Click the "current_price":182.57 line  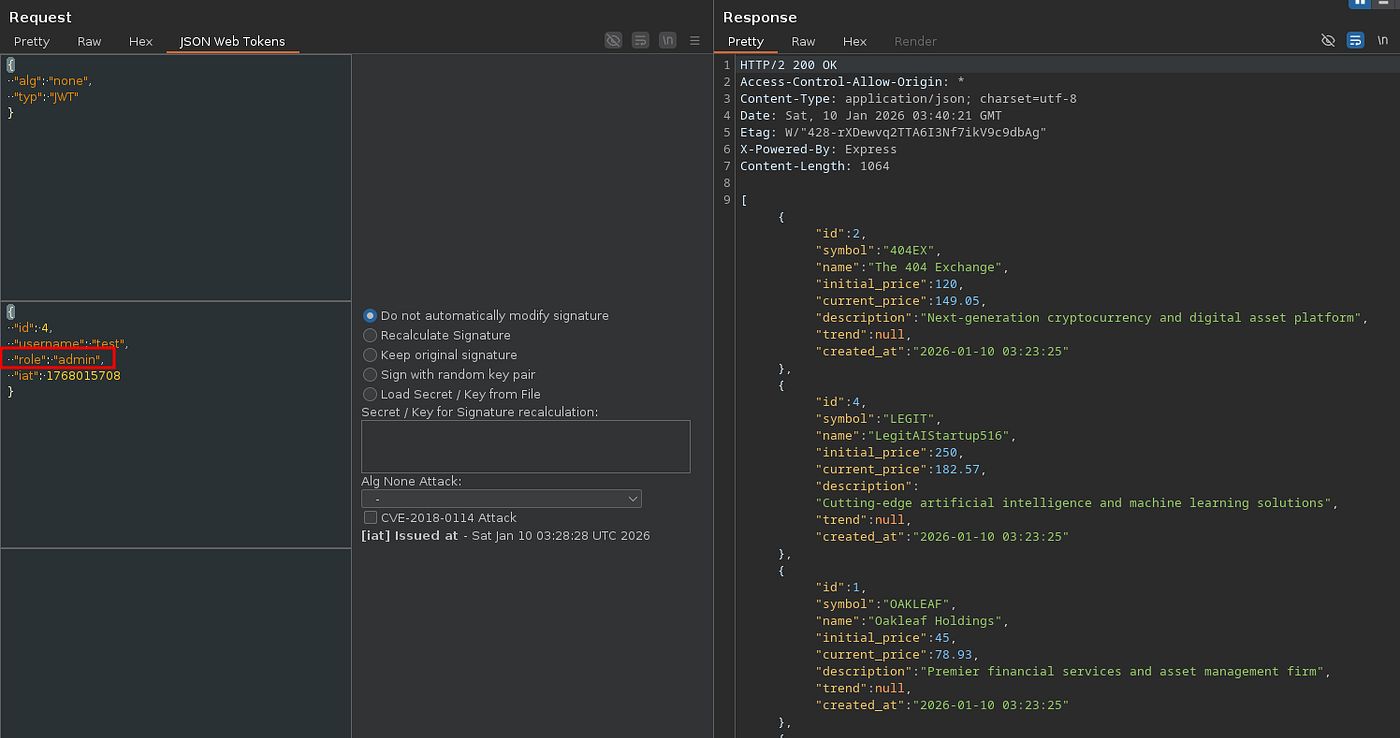point(900,469)
